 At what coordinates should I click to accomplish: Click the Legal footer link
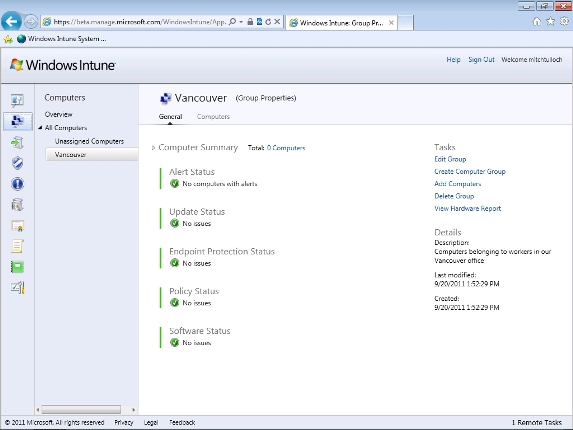[151, 422]
